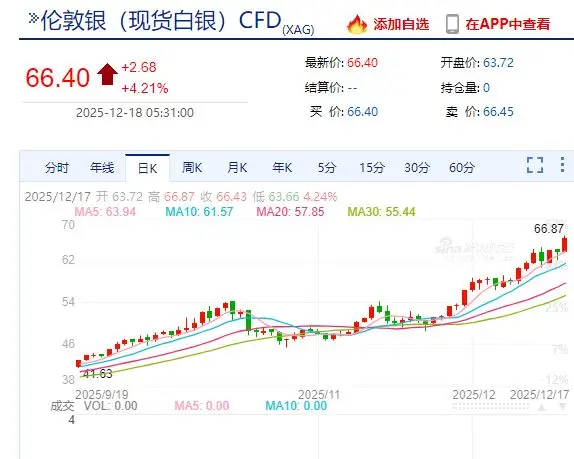Switch to the 分时 chart tab
Screen dimensions: 574x459
click(57, 168)
